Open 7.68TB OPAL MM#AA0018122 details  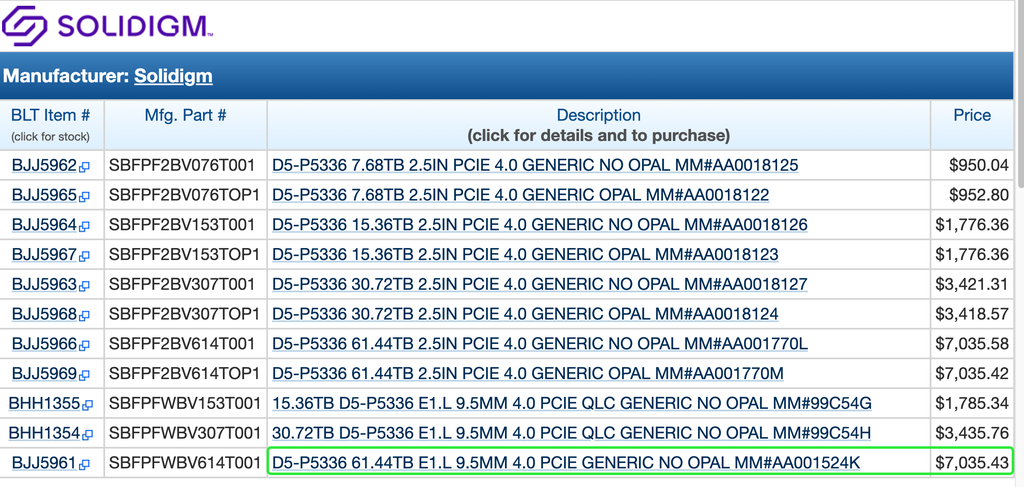click(520, 195)
